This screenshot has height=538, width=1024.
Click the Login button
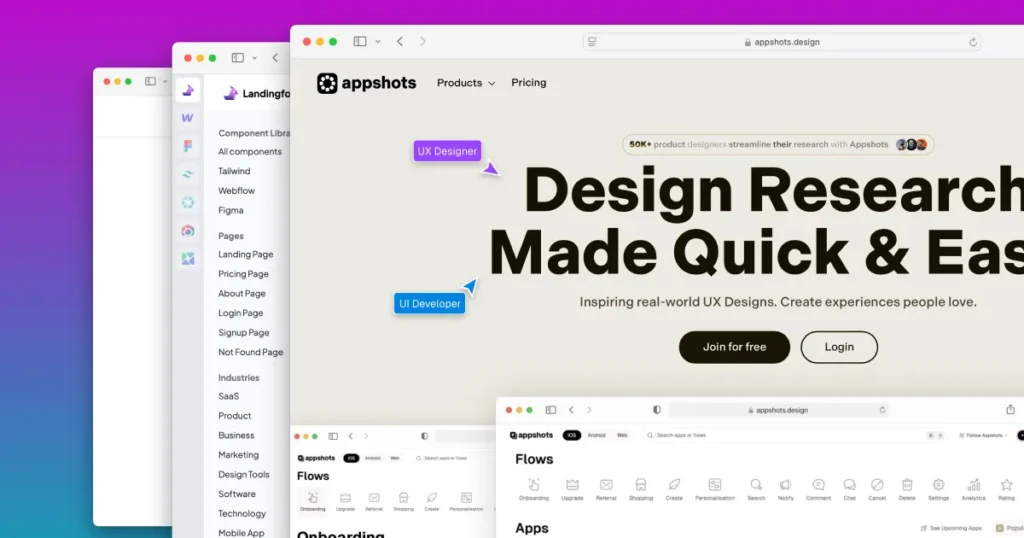[x=839, y=347]
